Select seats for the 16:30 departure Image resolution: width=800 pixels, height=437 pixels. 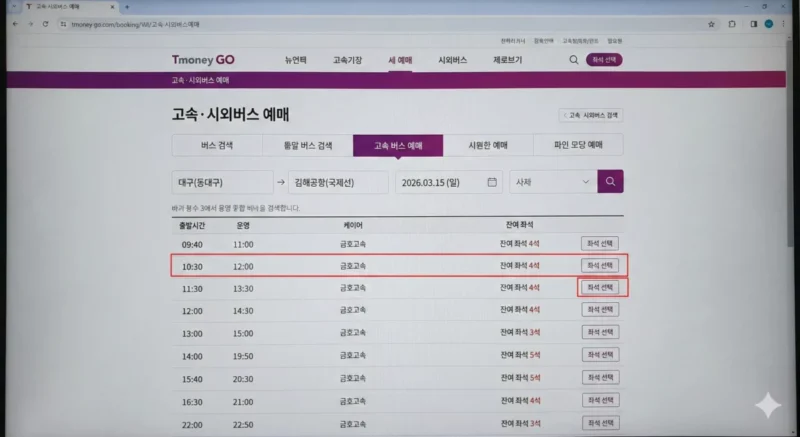601,400
